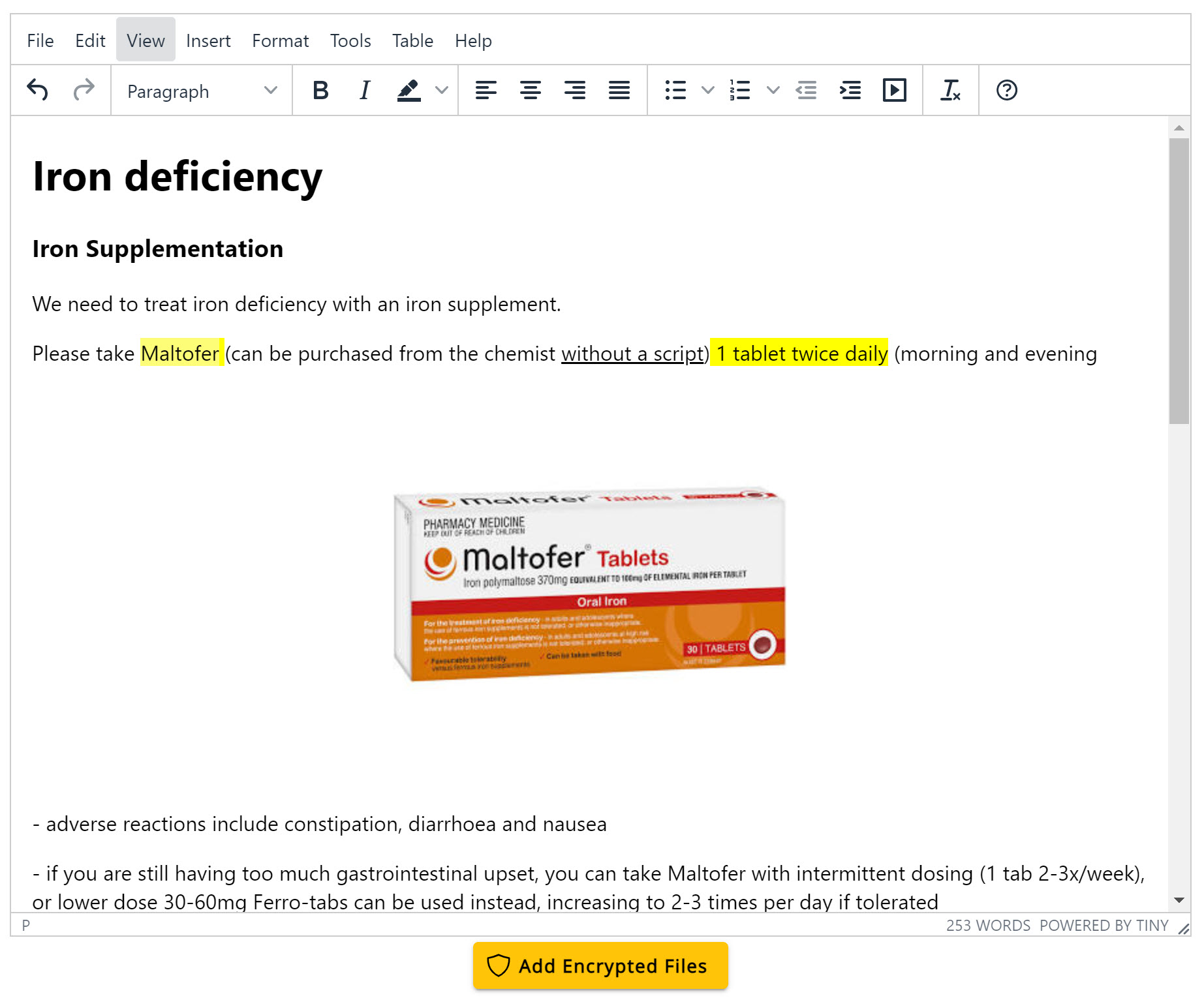Open the Paragraph format dropdown
Image resolution: width=1204 pixels, height=1000 pixels.
coord(202,91)
